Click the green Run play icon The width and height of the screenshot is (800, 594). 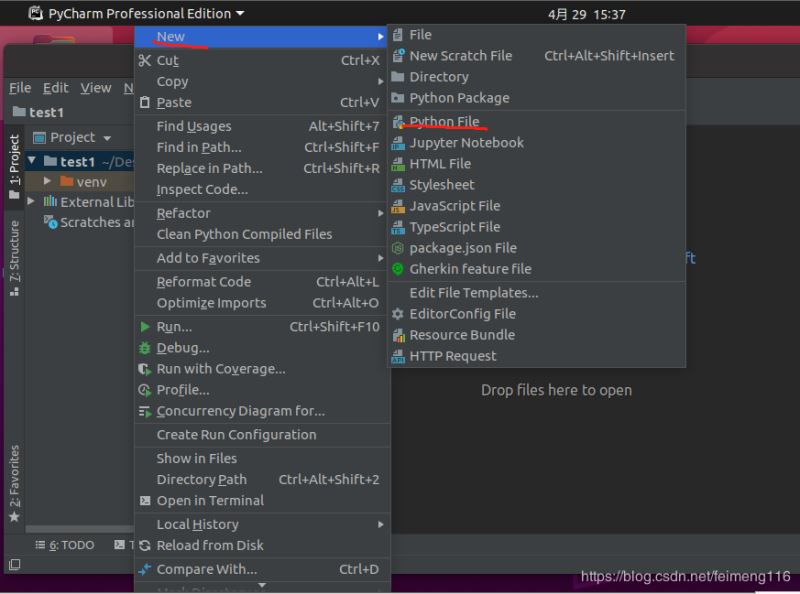tap(145, 327)
